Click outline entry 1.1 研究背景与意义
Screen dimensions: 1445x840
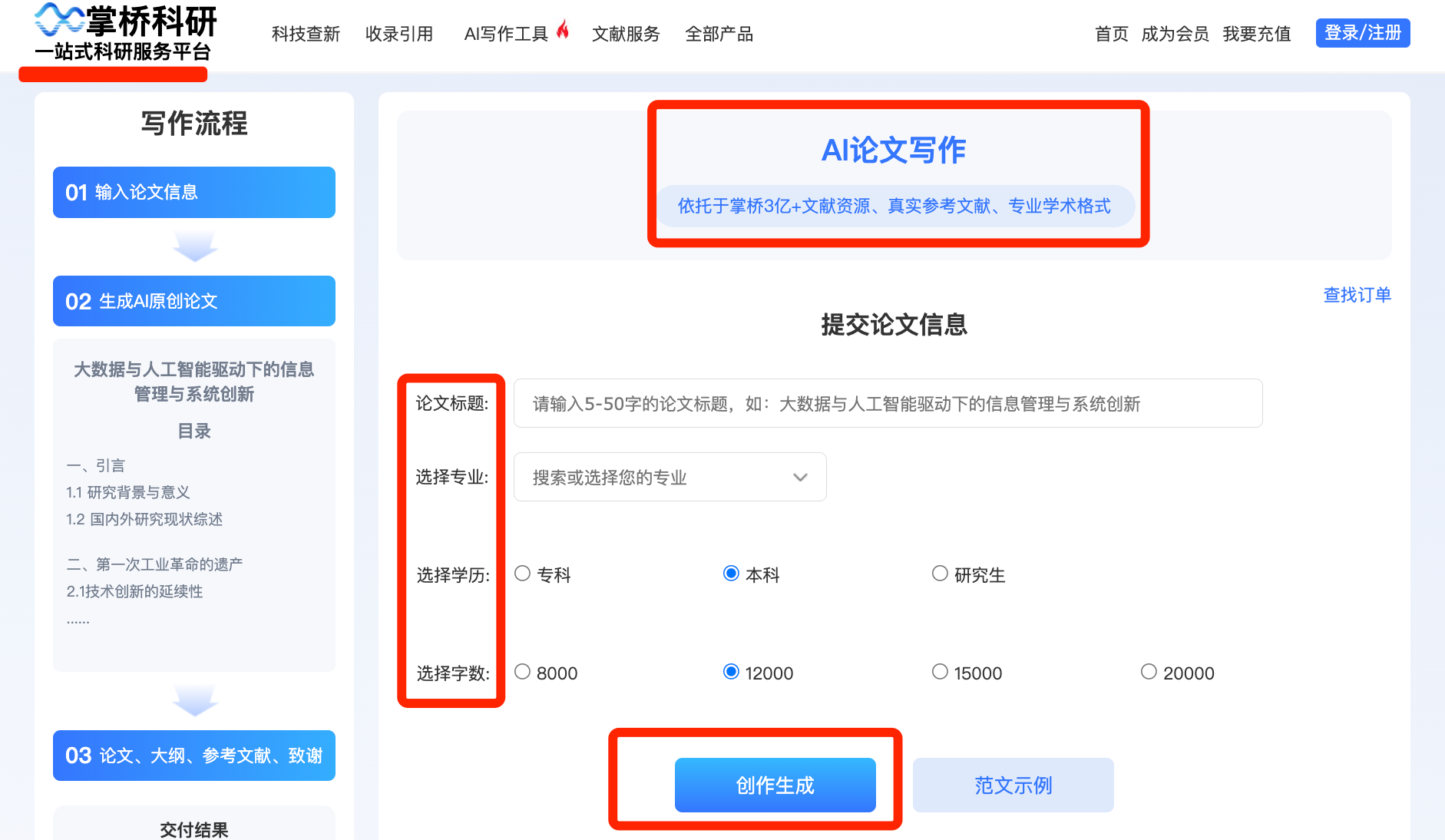coord(128,492)
